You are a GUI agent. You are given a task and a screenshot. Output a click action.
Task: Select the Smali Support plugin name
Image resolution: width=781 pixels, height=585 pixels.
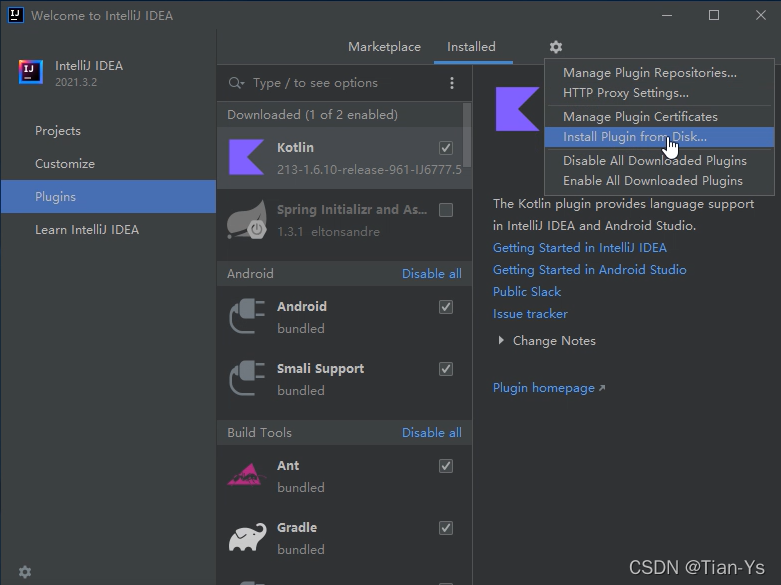point(320,369)
